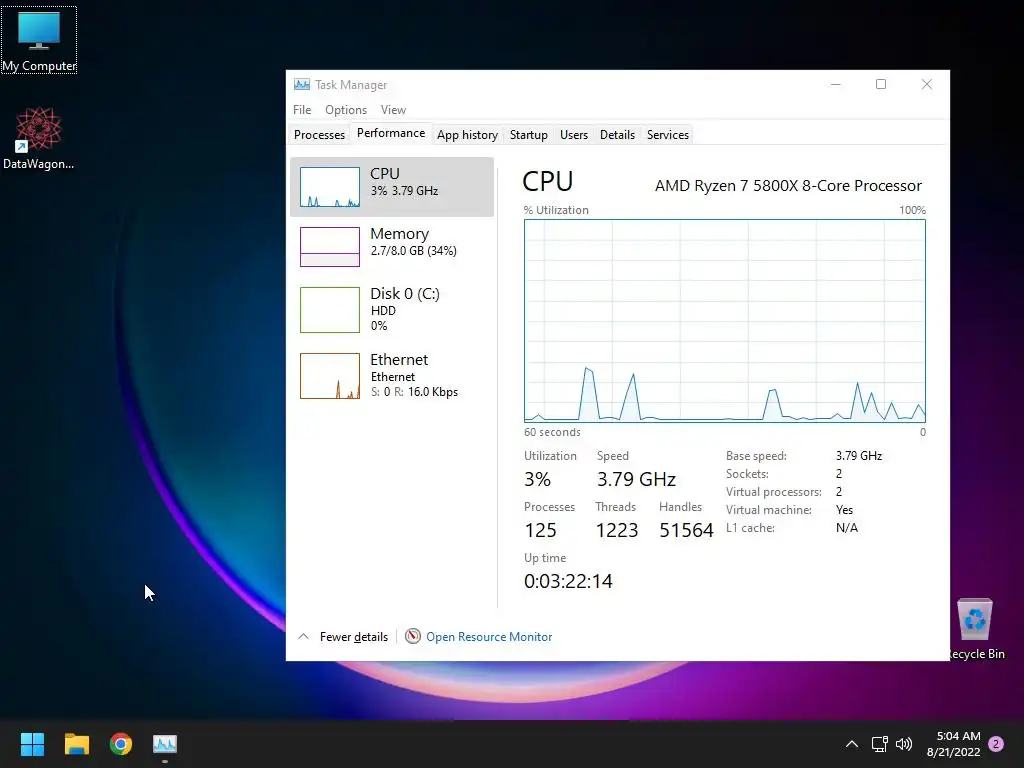Click the AMD Ryzen 7 5800X processor name
Viewport: 1024px width, 768px height.
[788, 185]
